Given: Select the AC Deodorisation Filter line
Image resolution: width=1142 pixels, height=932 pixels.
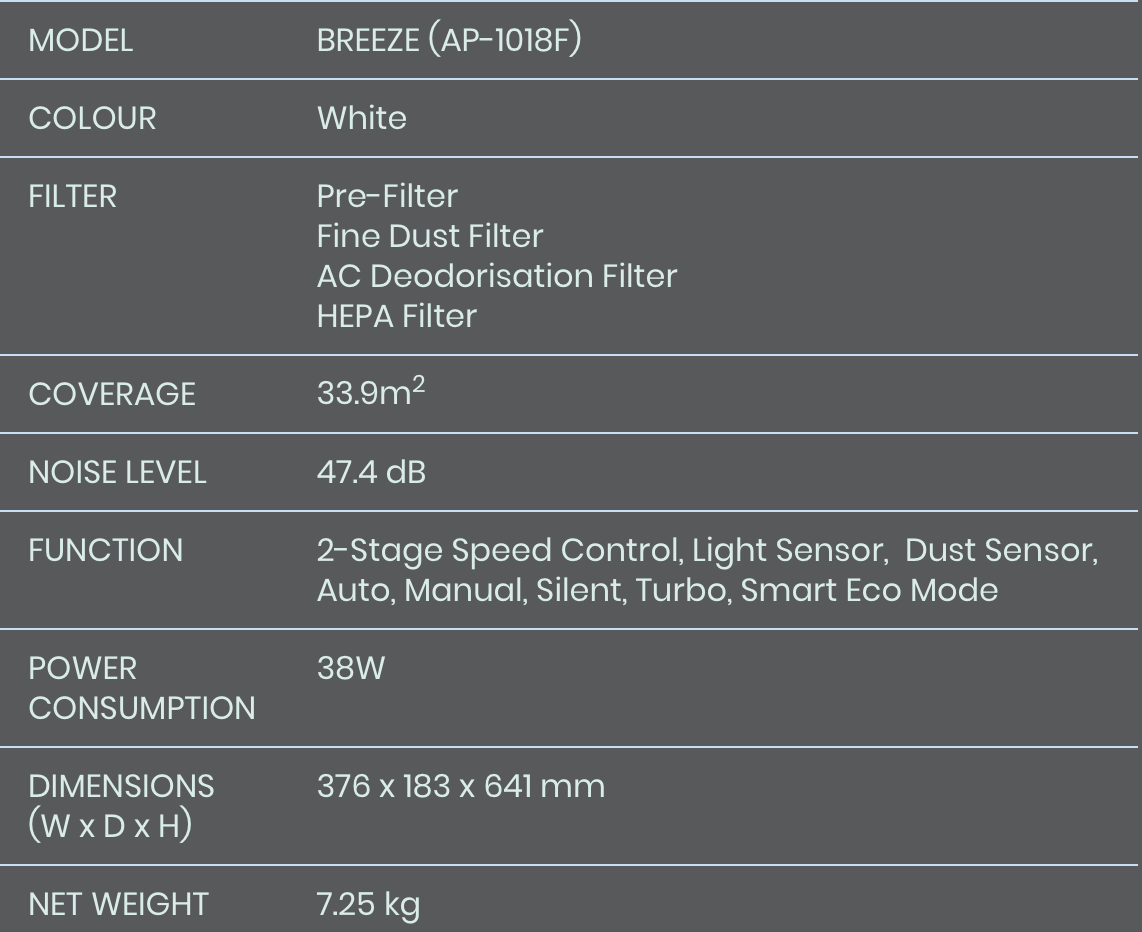Looking at the screenshot, I should [x=497, y=276].
